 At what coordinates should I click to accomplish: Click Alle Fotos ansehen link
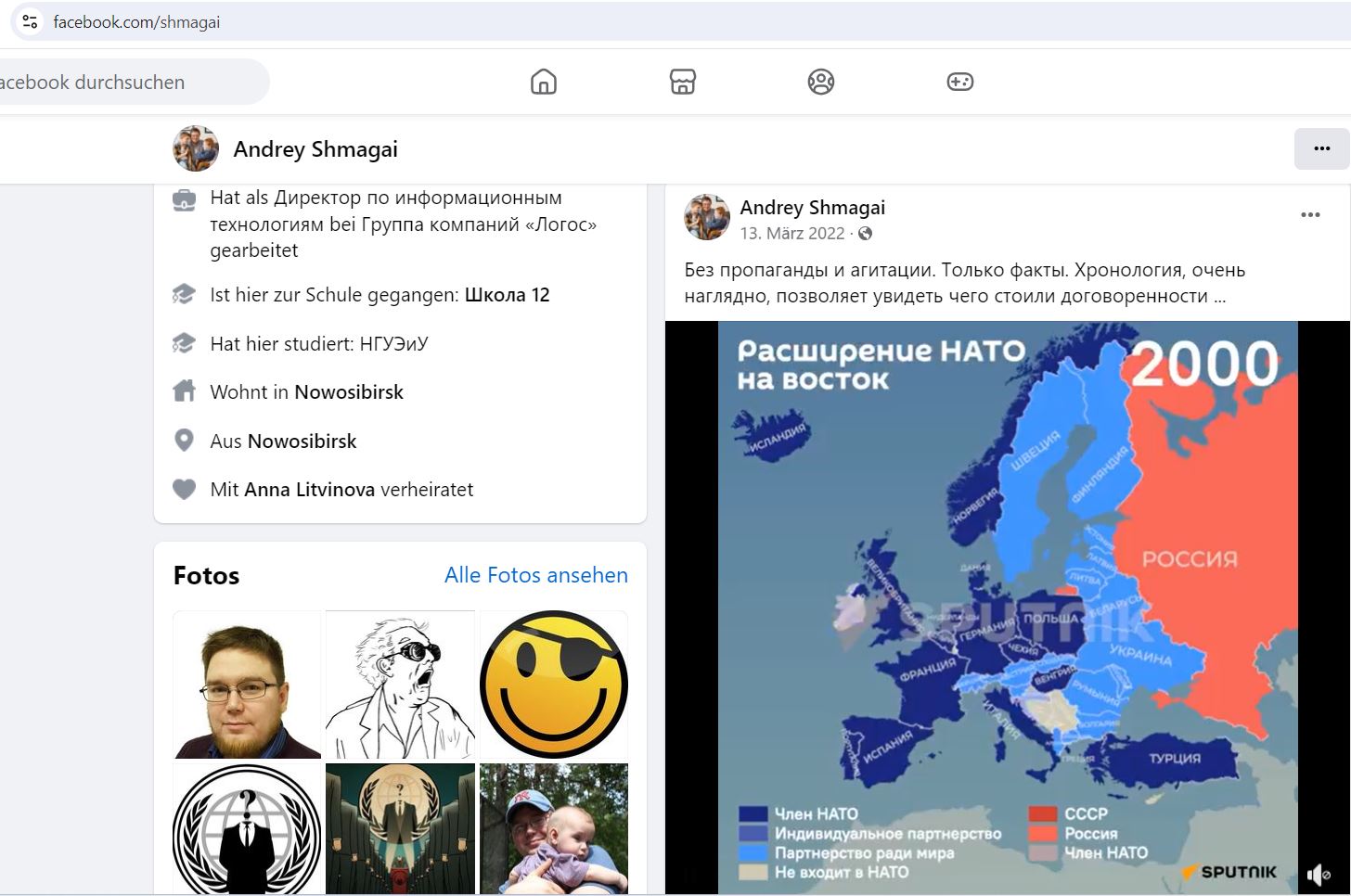coord(536,575)
